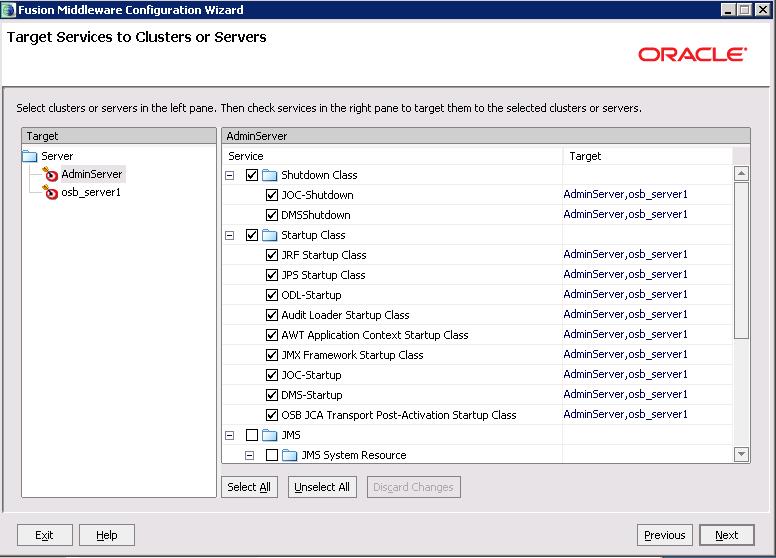Select AdminServer in the Target tree

(x=92, y=174)
